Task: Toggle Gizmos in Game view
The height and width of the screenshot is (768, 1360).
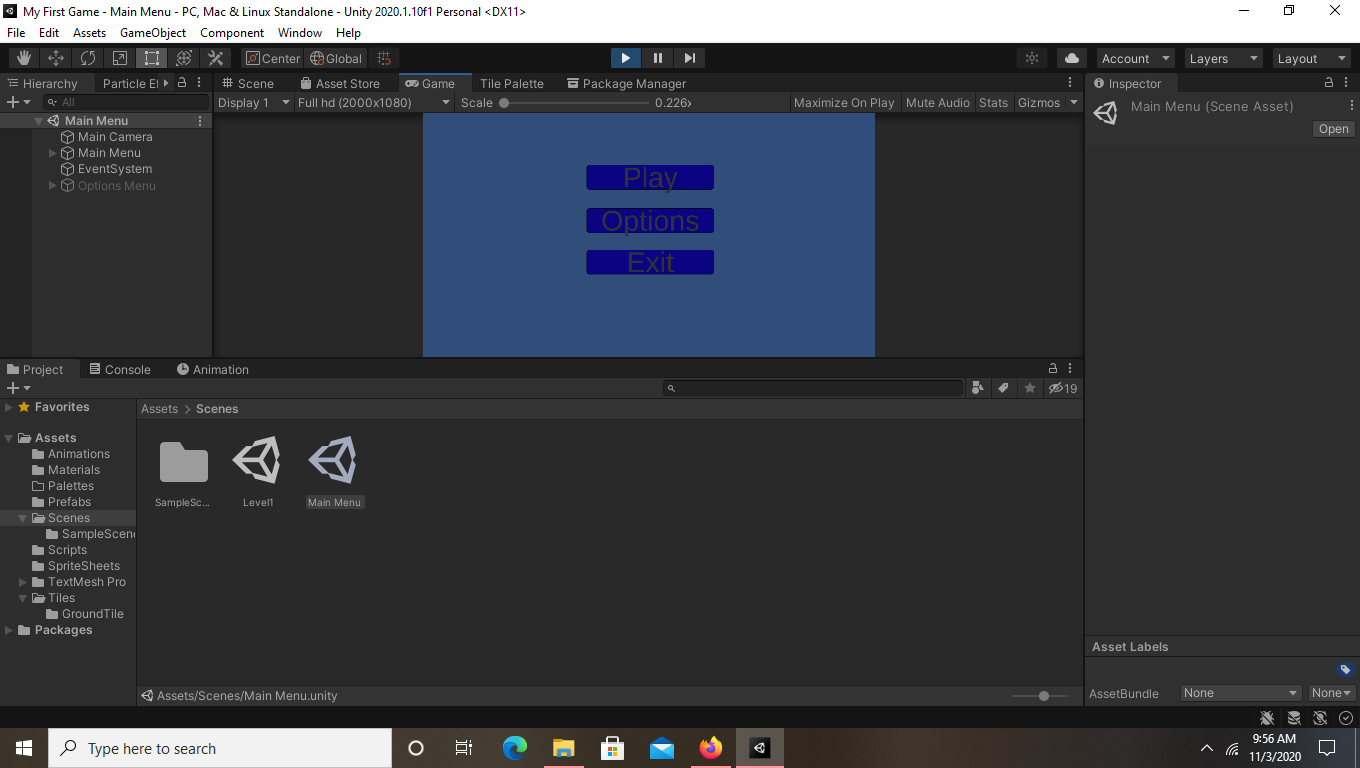Action: pos(1039,102)
